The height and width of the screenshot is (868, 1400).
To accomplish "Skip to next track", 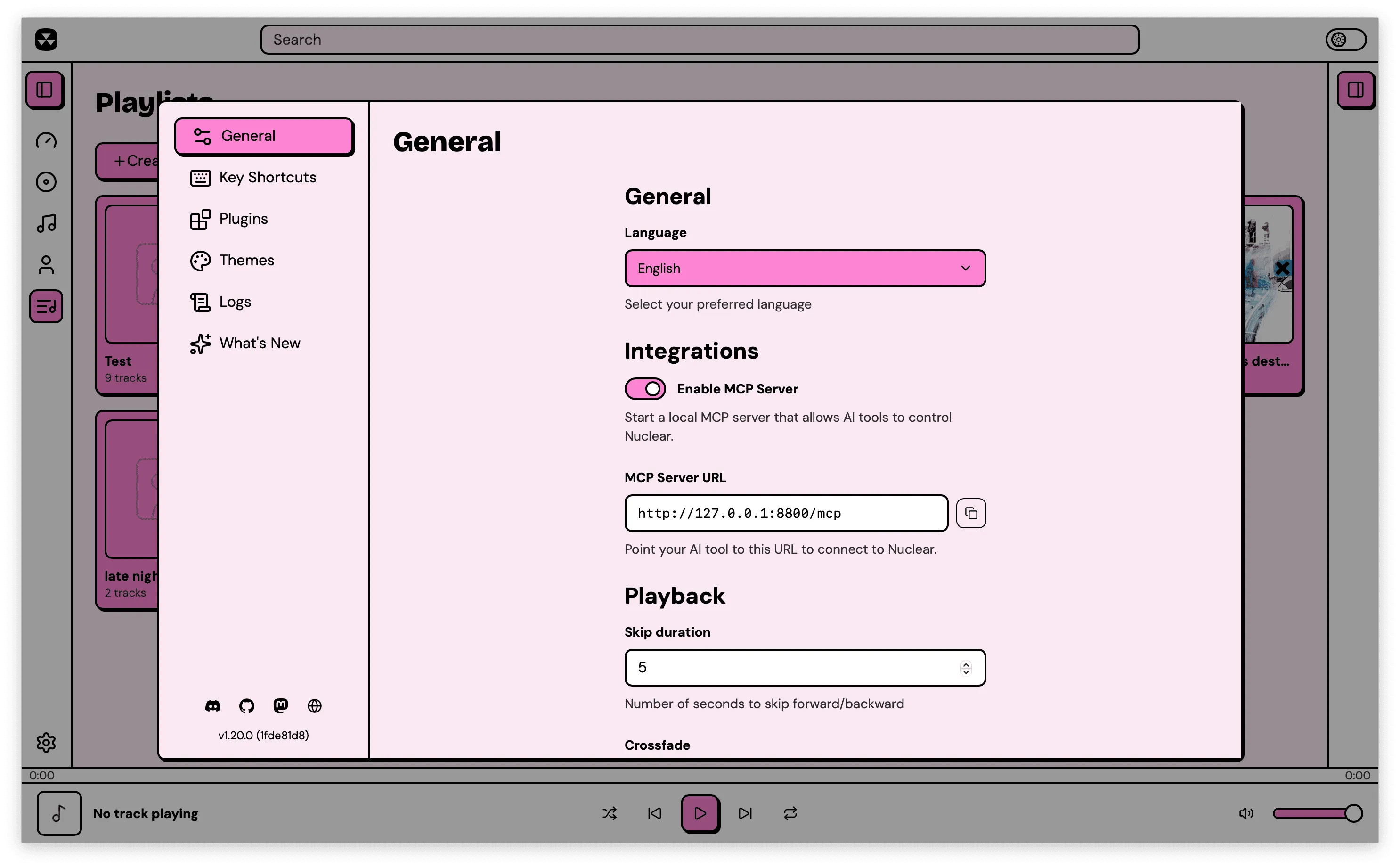I will [x=745, y=813].
